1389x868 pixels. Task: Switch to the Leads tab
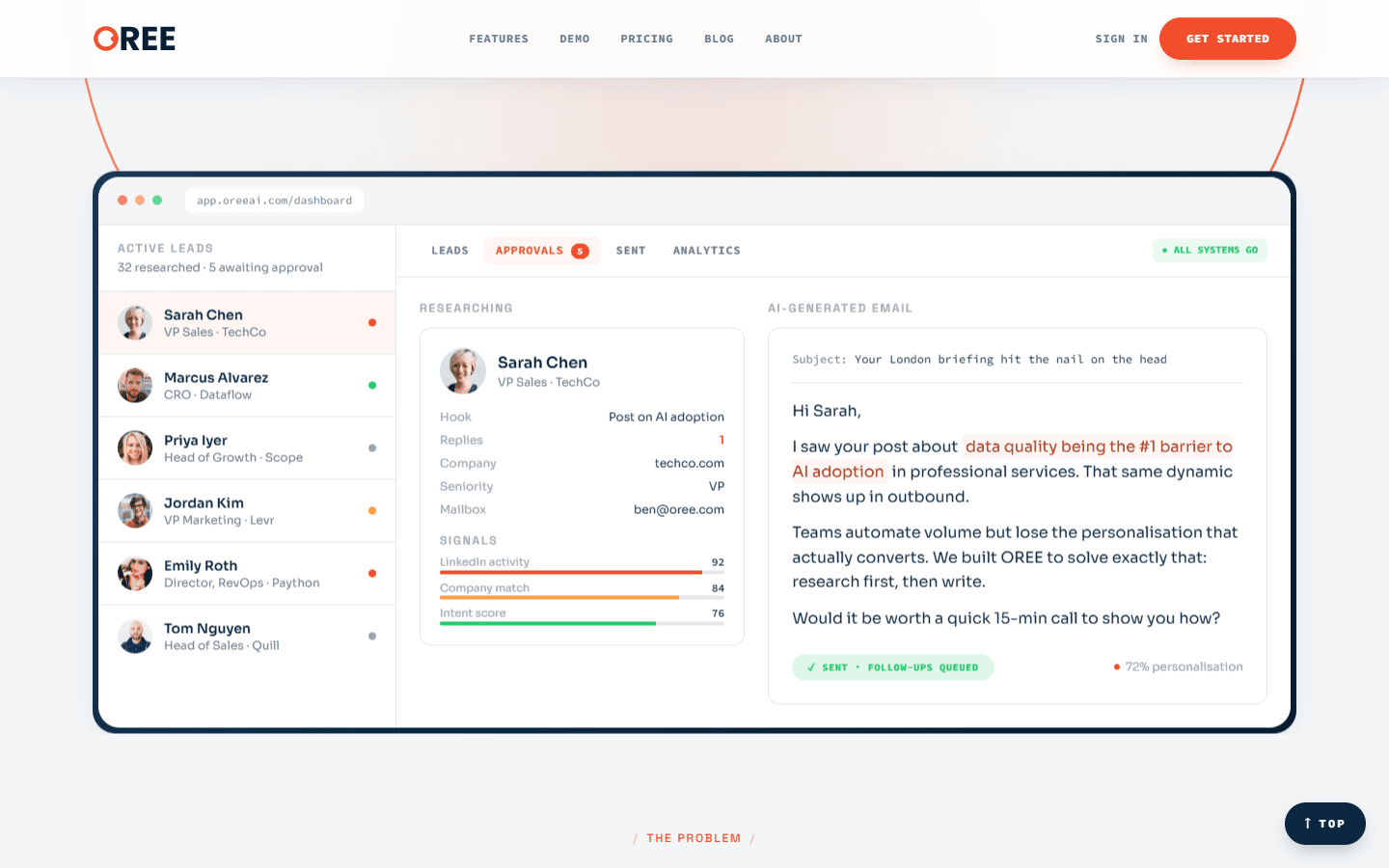pos(449,251)
